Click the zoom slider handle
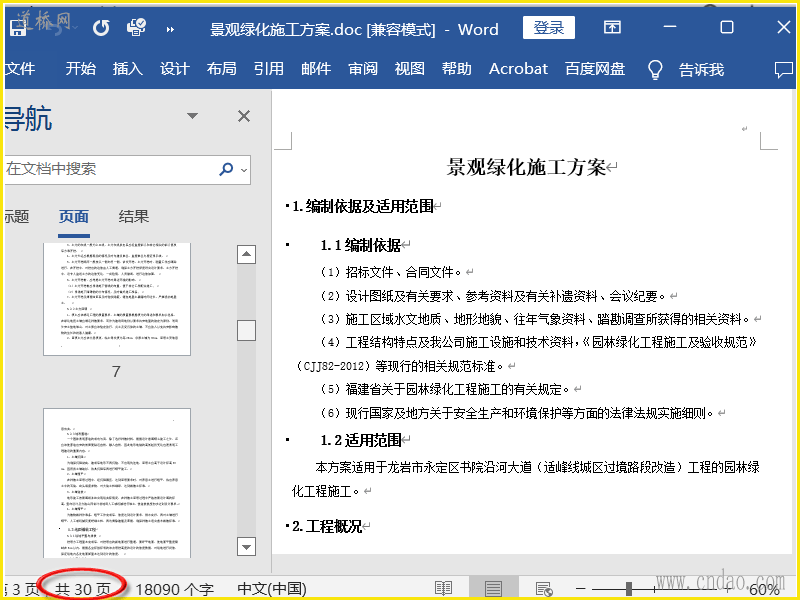The image size is (800, 600). point(629,589)
